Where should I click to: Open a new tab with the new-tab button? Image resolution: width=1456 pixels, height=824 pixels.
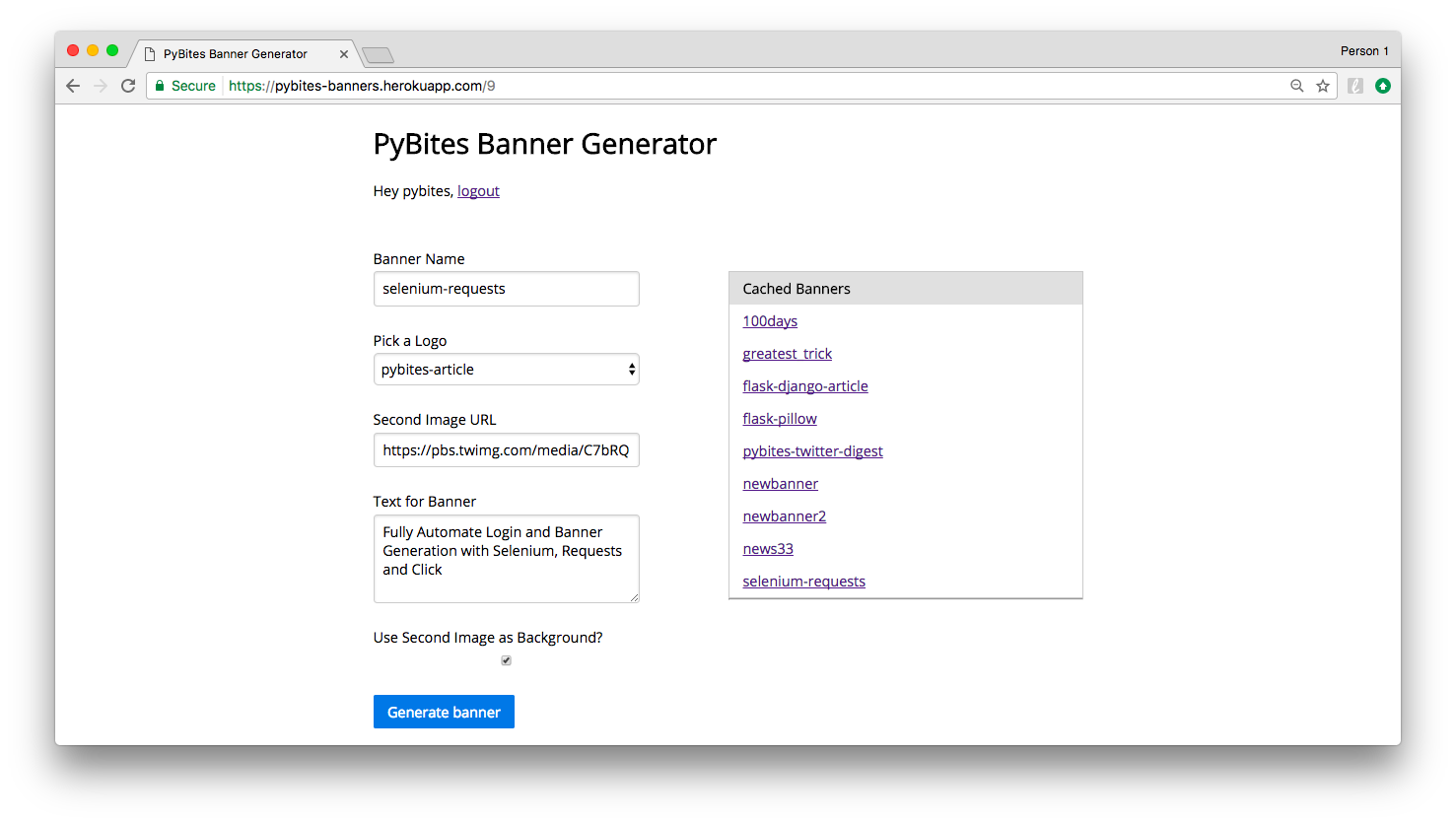[x=378, y=53]
